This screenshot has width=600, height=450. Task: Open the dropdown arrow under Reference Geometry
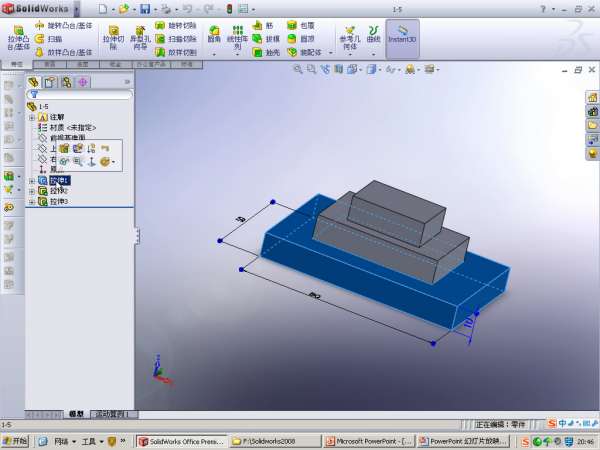click(350, 55)
